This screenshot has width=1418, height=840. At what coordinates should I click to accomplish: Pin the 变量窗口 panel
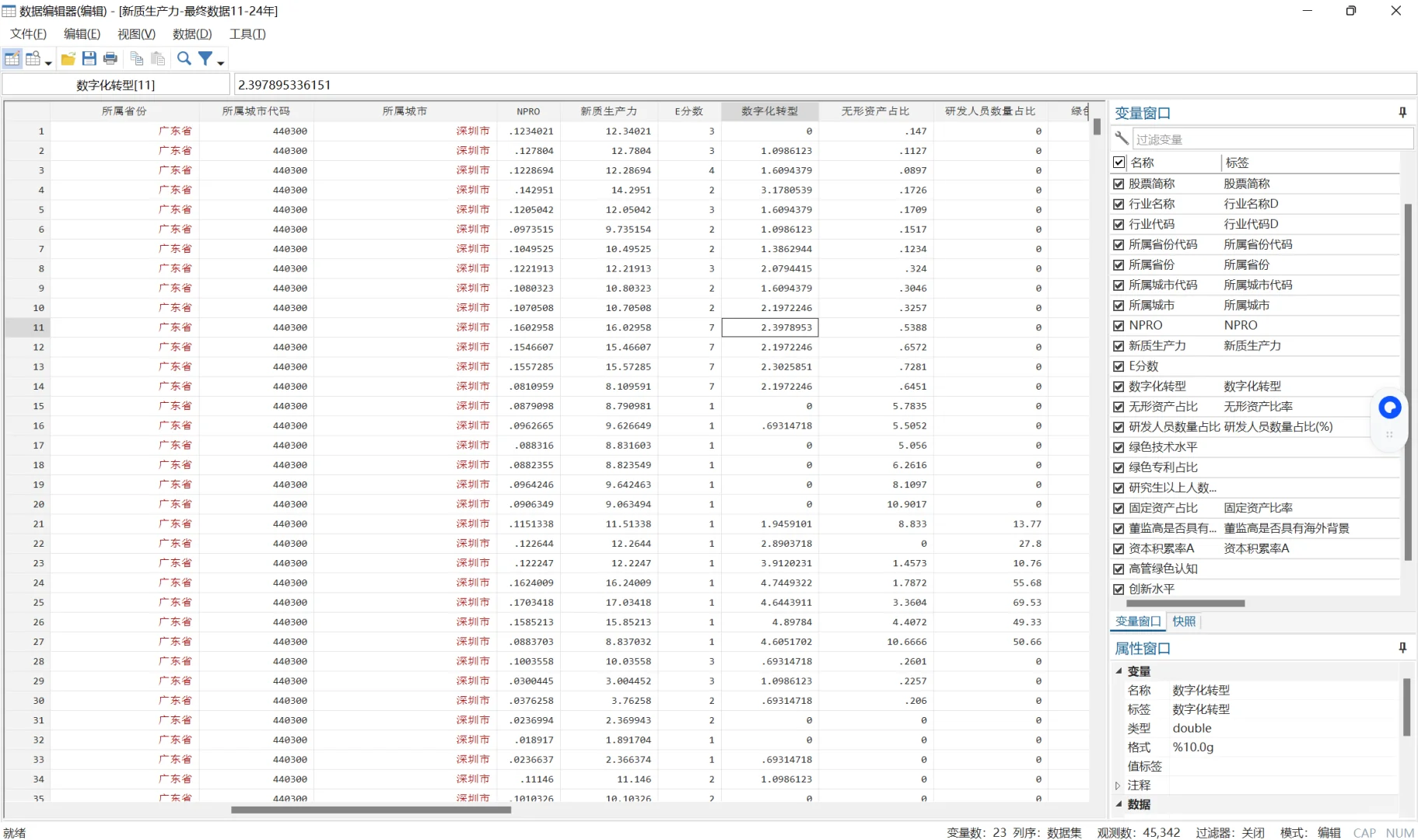1402,113
